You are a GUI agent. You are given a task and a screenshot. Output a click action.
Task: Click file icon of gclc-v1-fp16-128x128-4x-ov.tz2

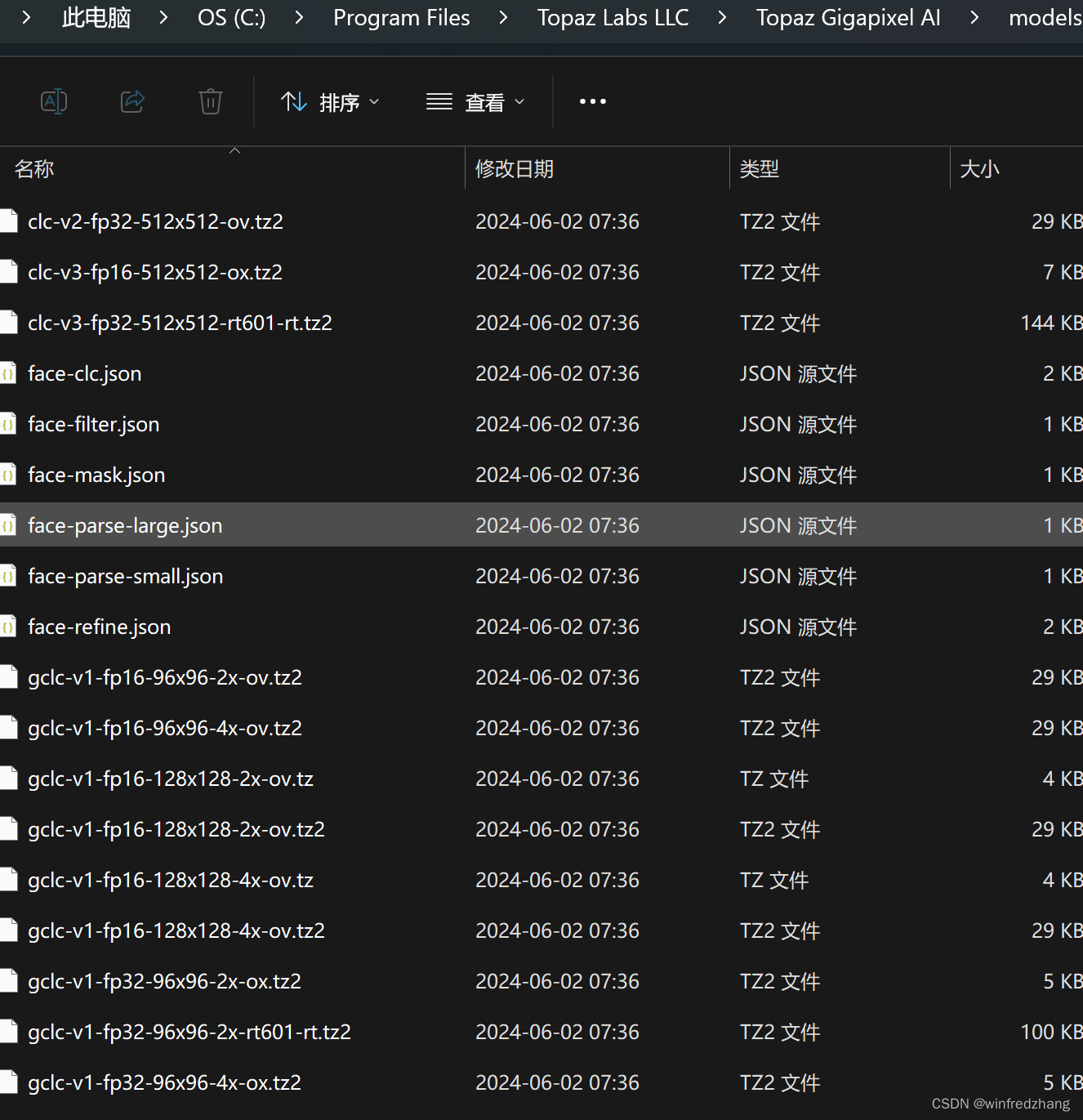8,930
